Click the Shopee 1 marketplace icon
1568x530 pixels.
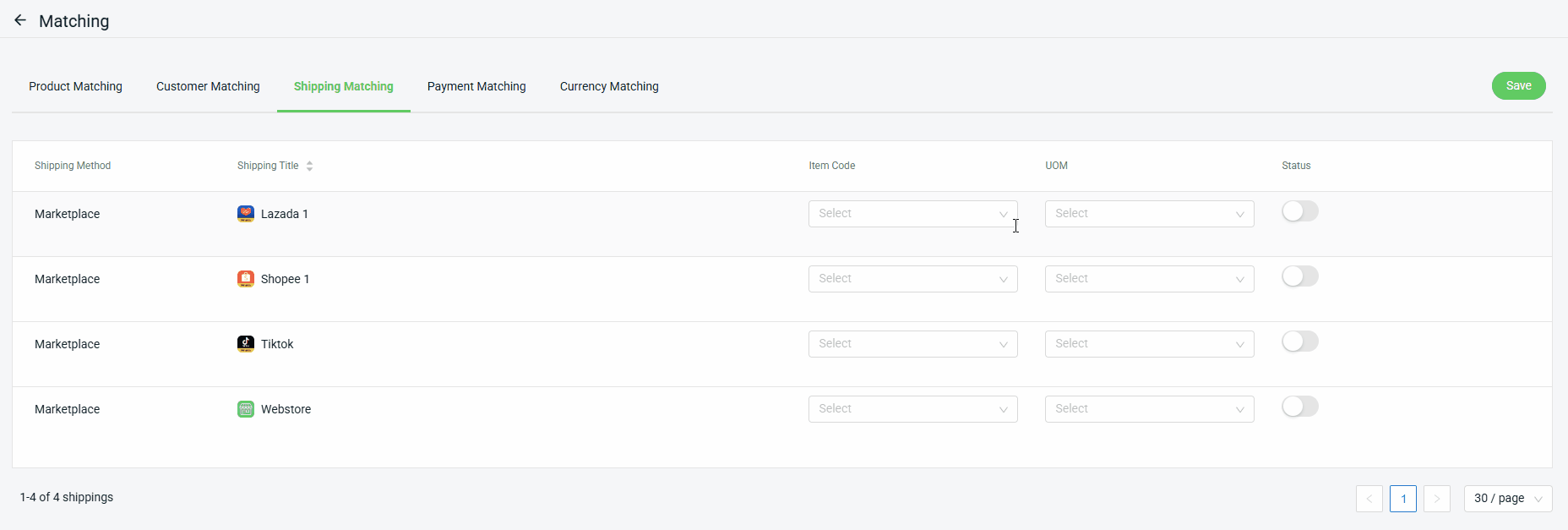245,279
